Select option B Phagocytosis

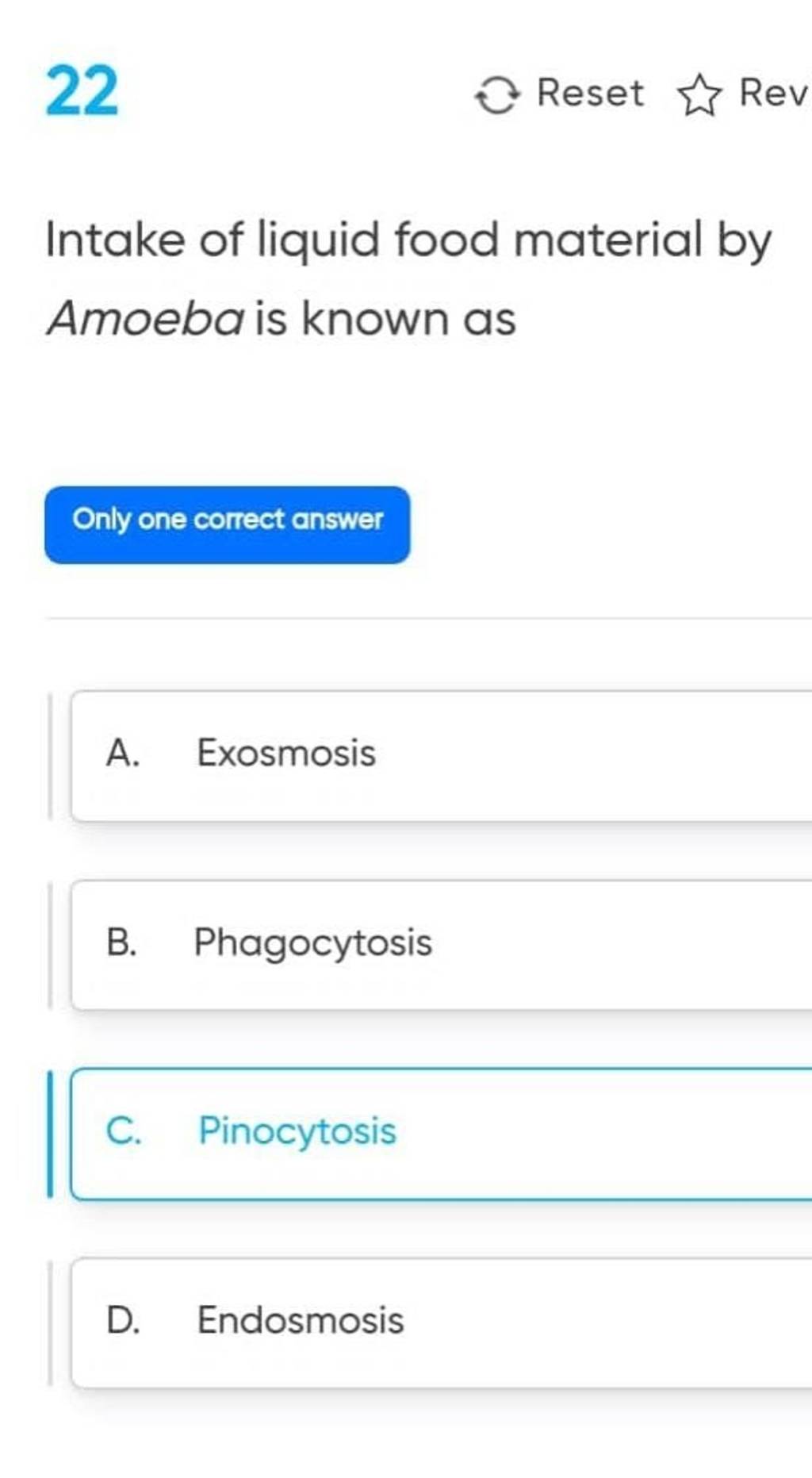coord(442,944)
